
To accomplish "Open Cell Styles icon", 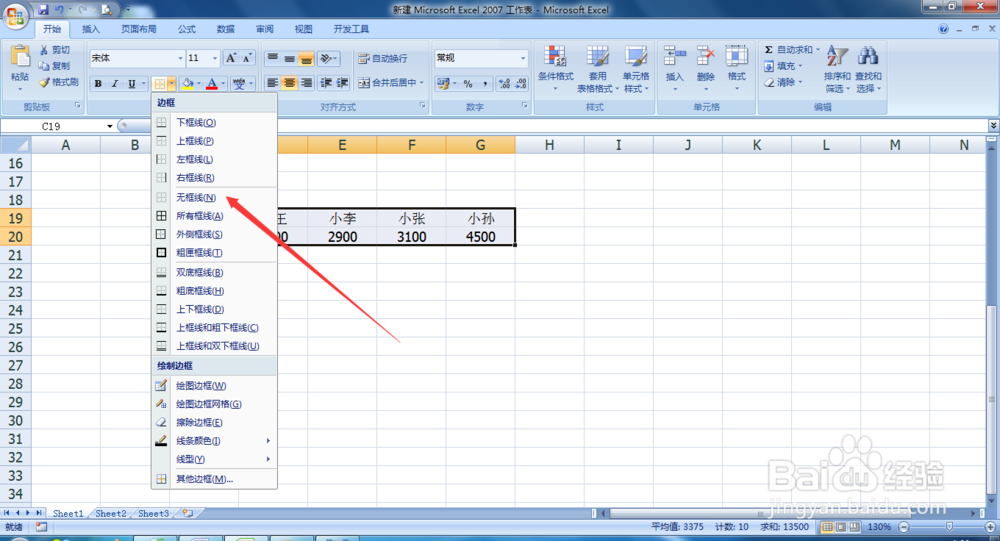I will tap(636, 56).
